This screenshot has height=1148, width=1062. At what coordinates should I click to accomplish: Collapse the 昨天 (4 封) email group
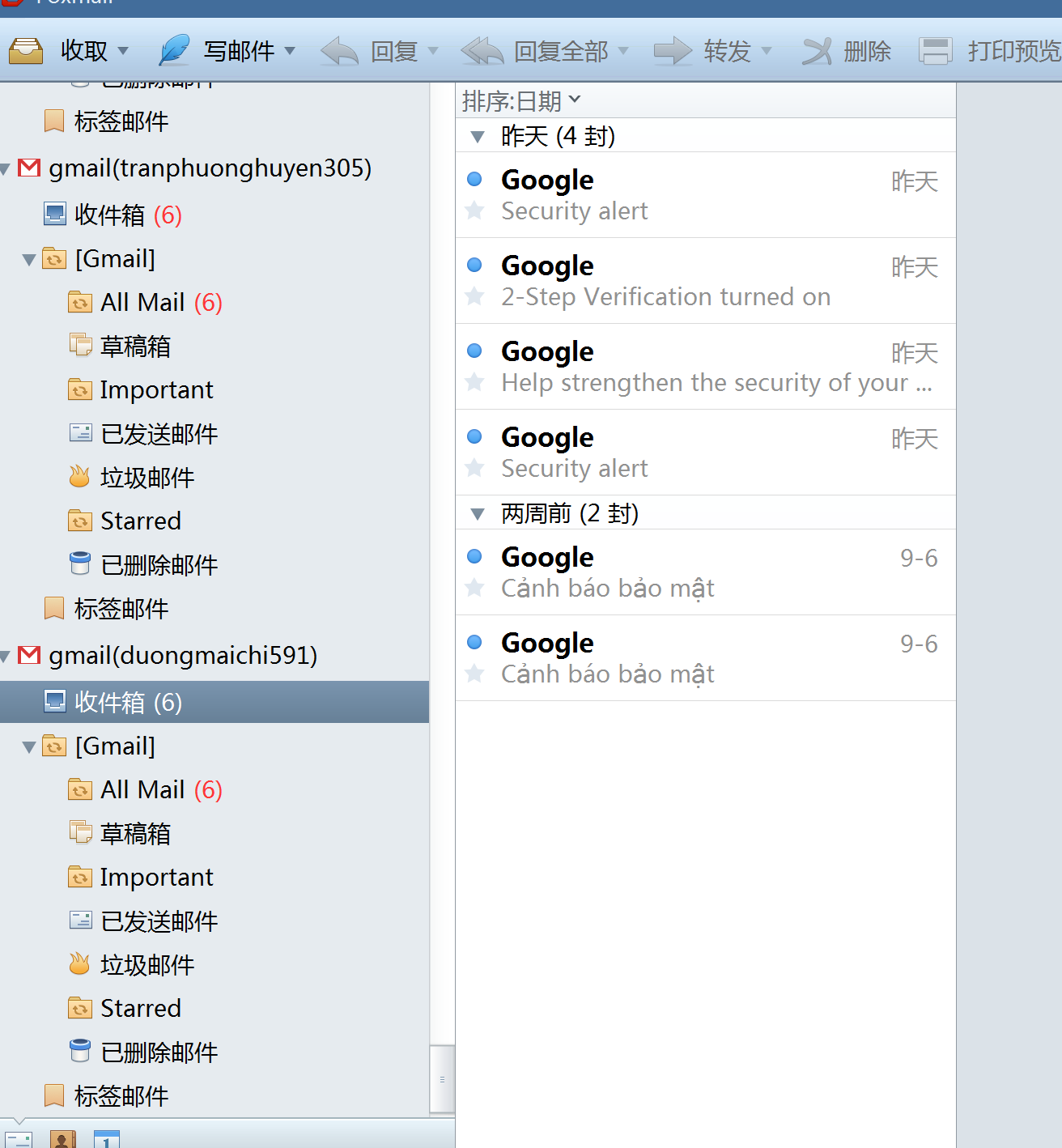pos(478,137)
